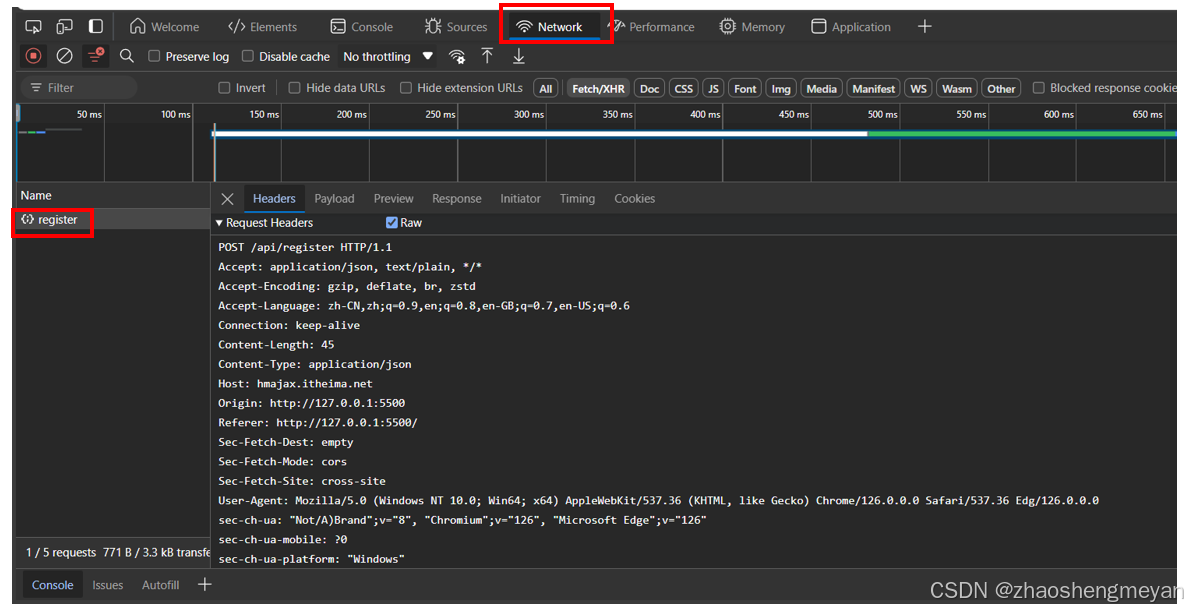The image size is (1188, 611).
Task: Open the No throttling dropdown
Action: tap(388, 57)
